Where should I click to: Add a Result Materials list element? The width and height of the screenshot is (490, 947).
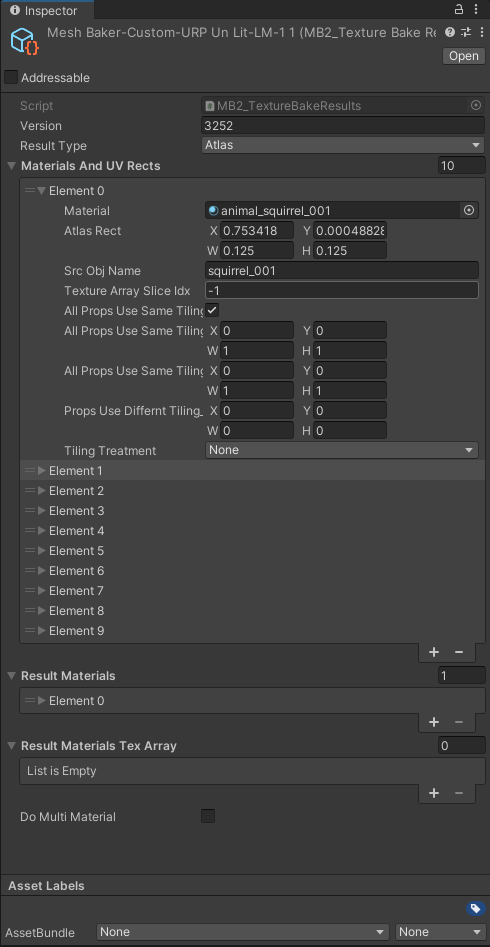click(x=434, y=722)
